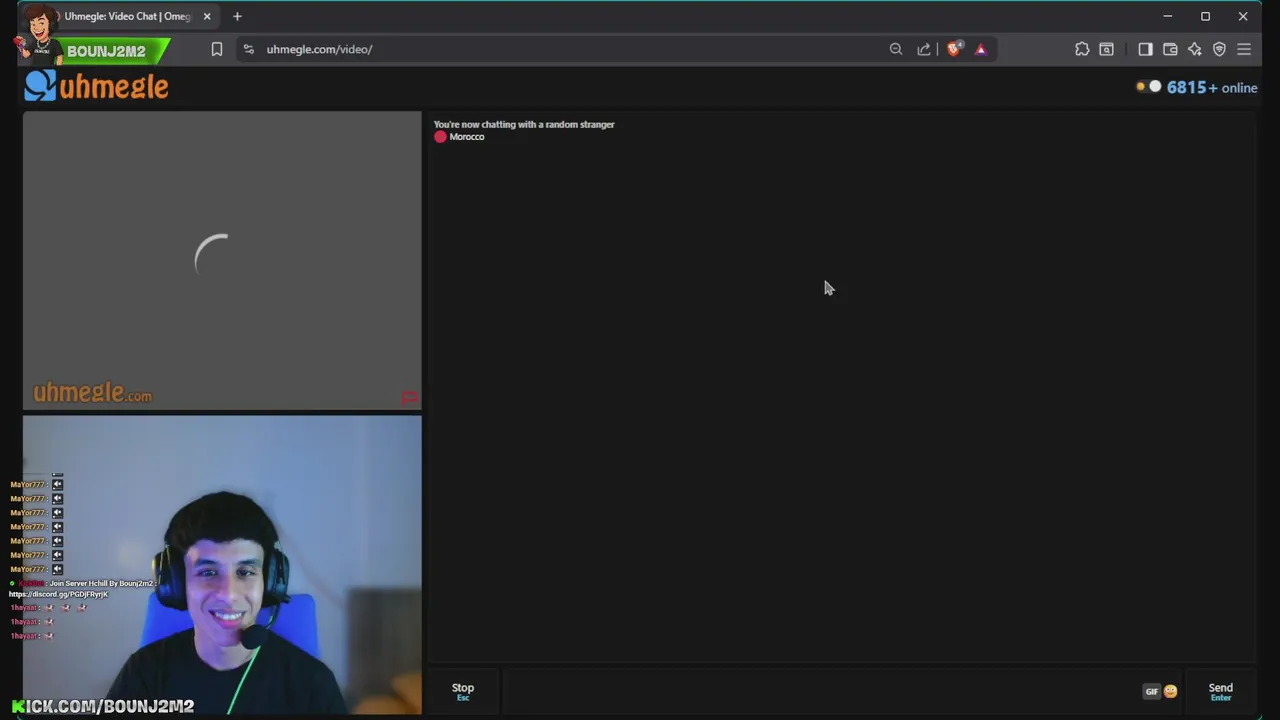Open Brave Shields lion icon
The width and height of the screenshot is (1280, 720).
pyautogui.click(x=954, y=49)
